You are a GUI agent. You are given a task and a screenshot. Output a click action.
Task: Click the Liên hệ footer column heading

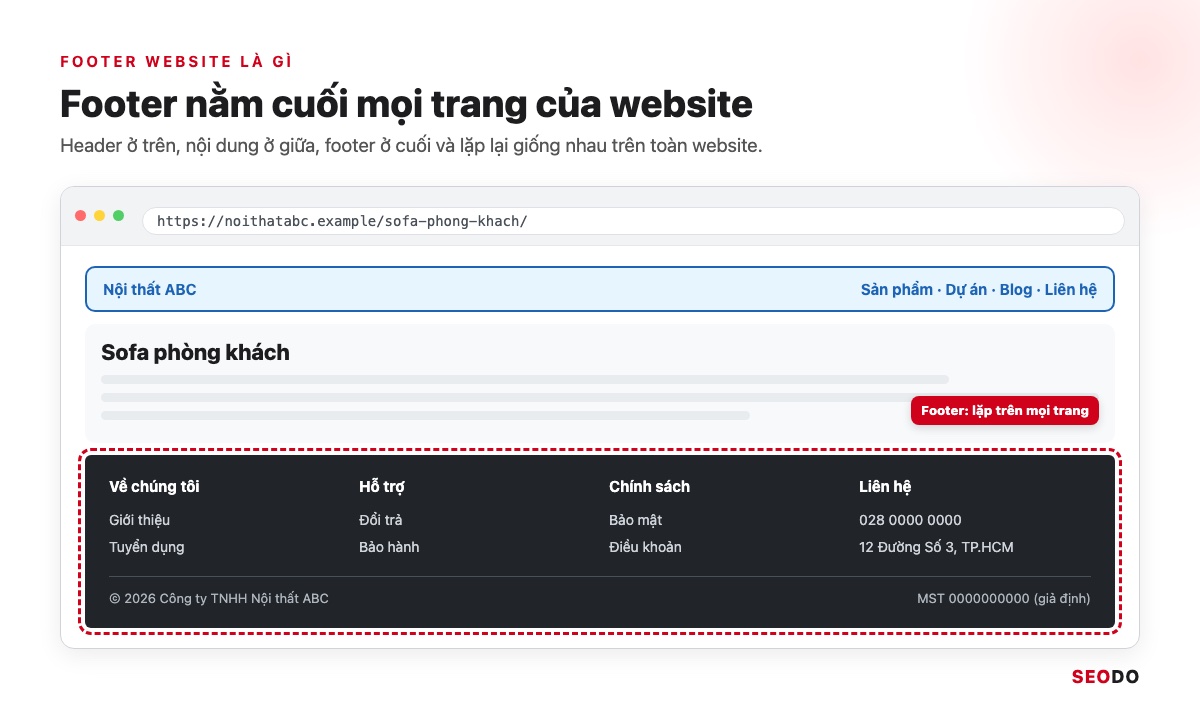(885, 487)
